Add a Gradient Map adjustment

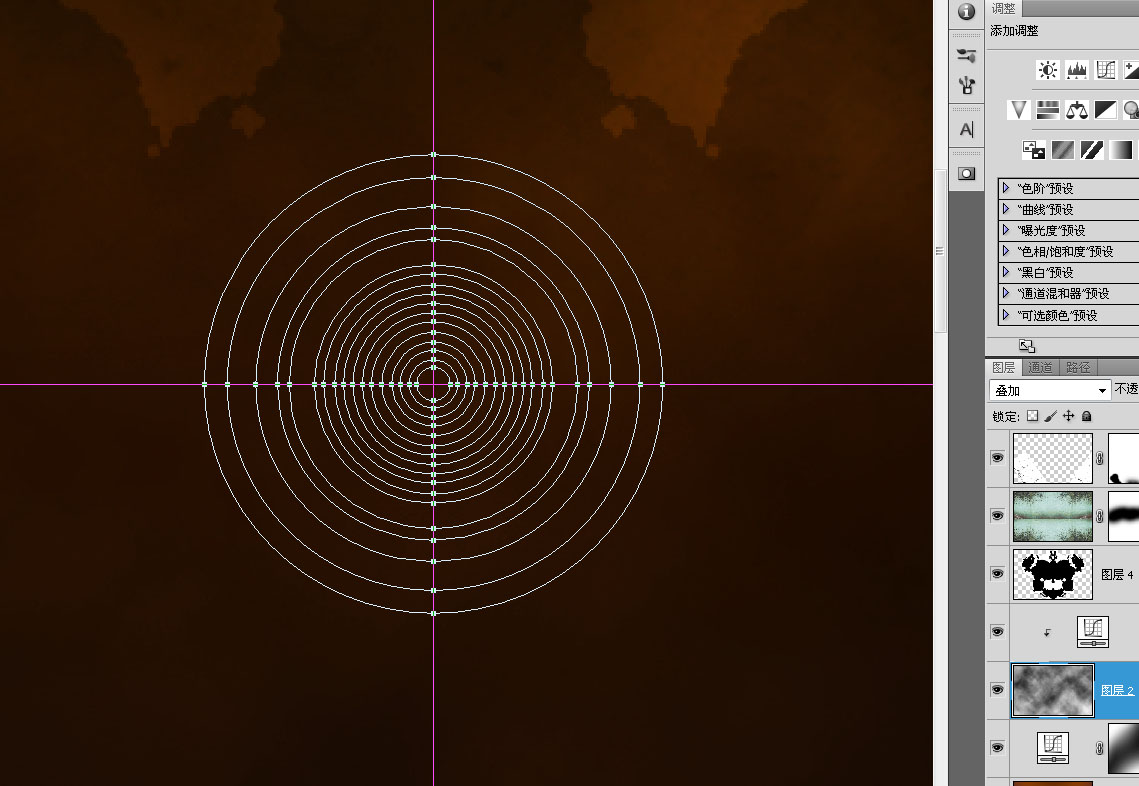[1121, 150]
